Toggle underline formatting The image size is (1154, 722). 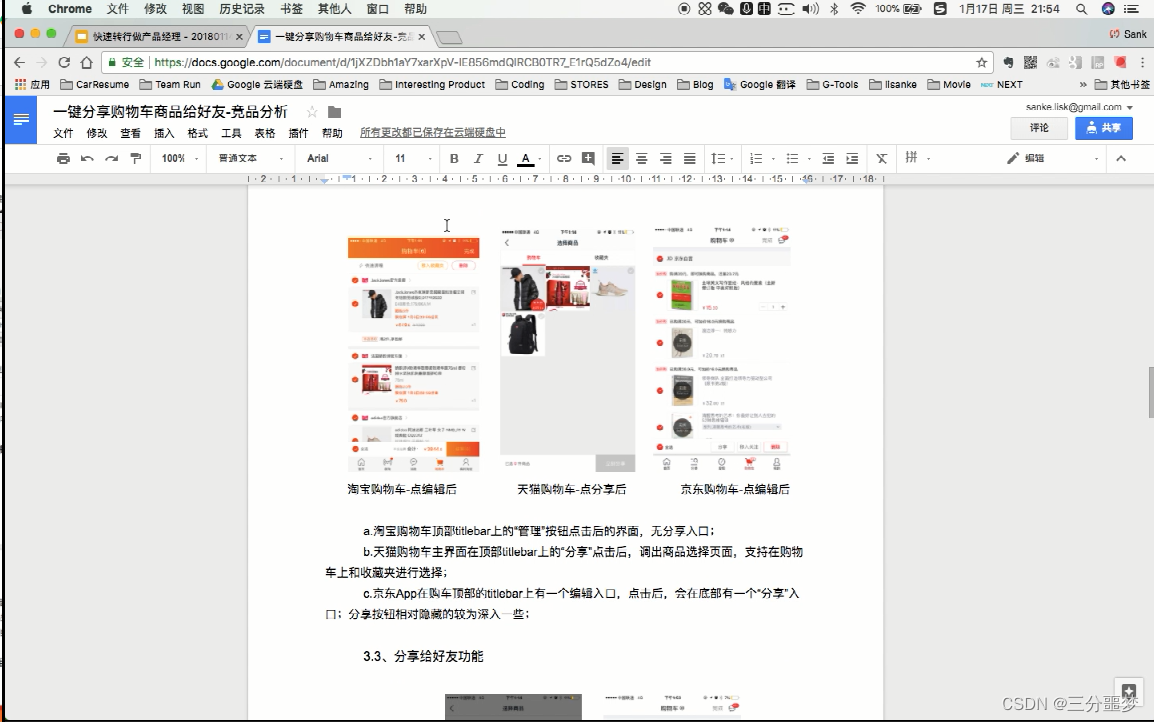(502, 158)
